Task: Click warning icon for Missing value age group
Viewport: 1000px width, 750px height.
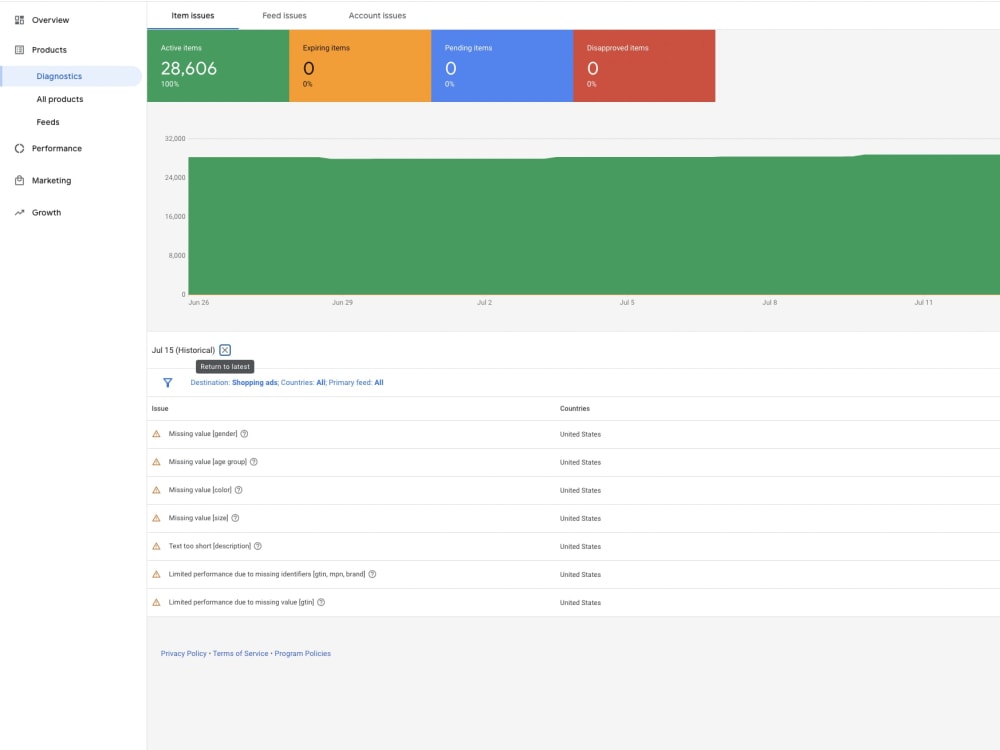Action: [156, 462]
